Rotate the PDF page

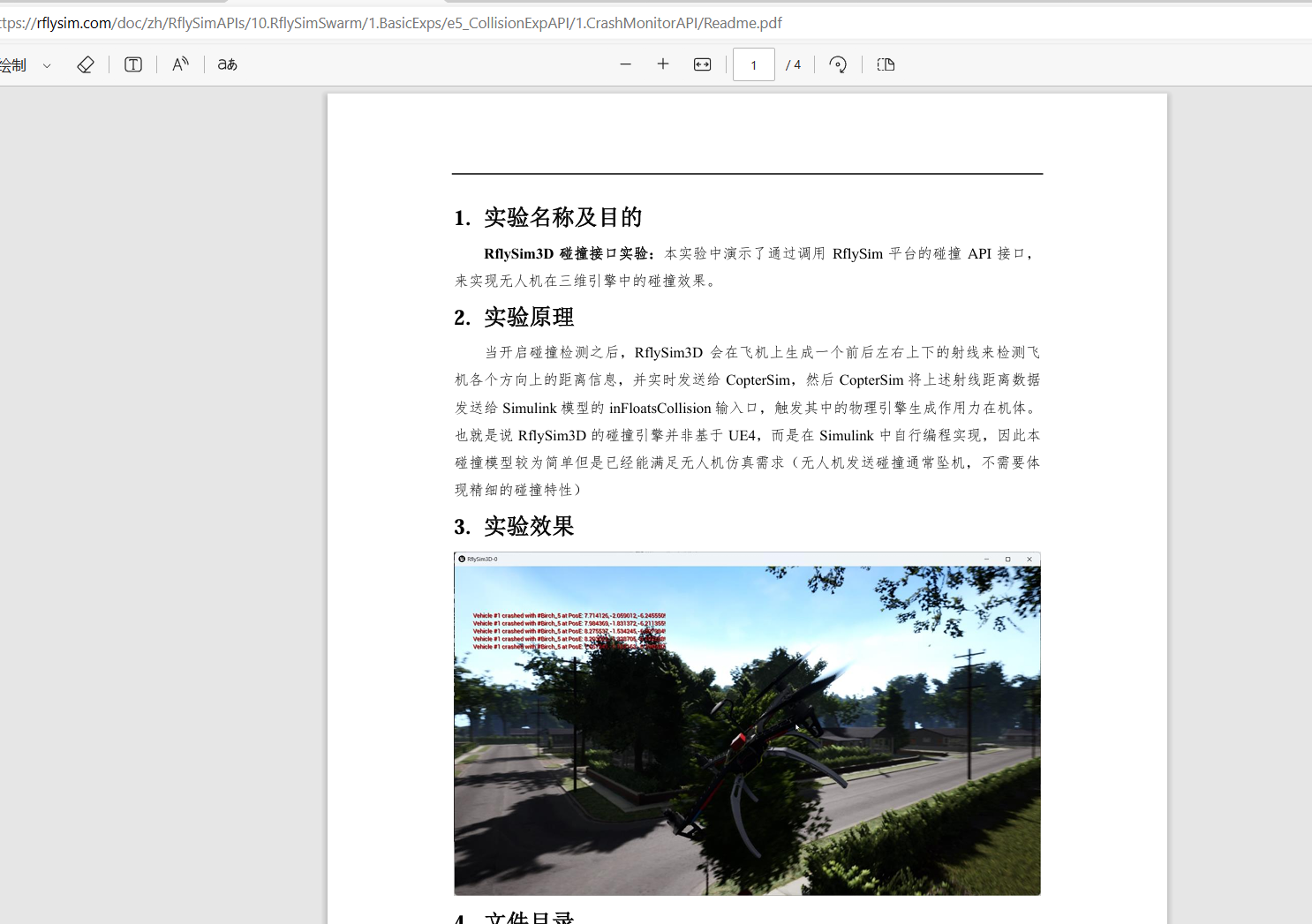(838, 64)
